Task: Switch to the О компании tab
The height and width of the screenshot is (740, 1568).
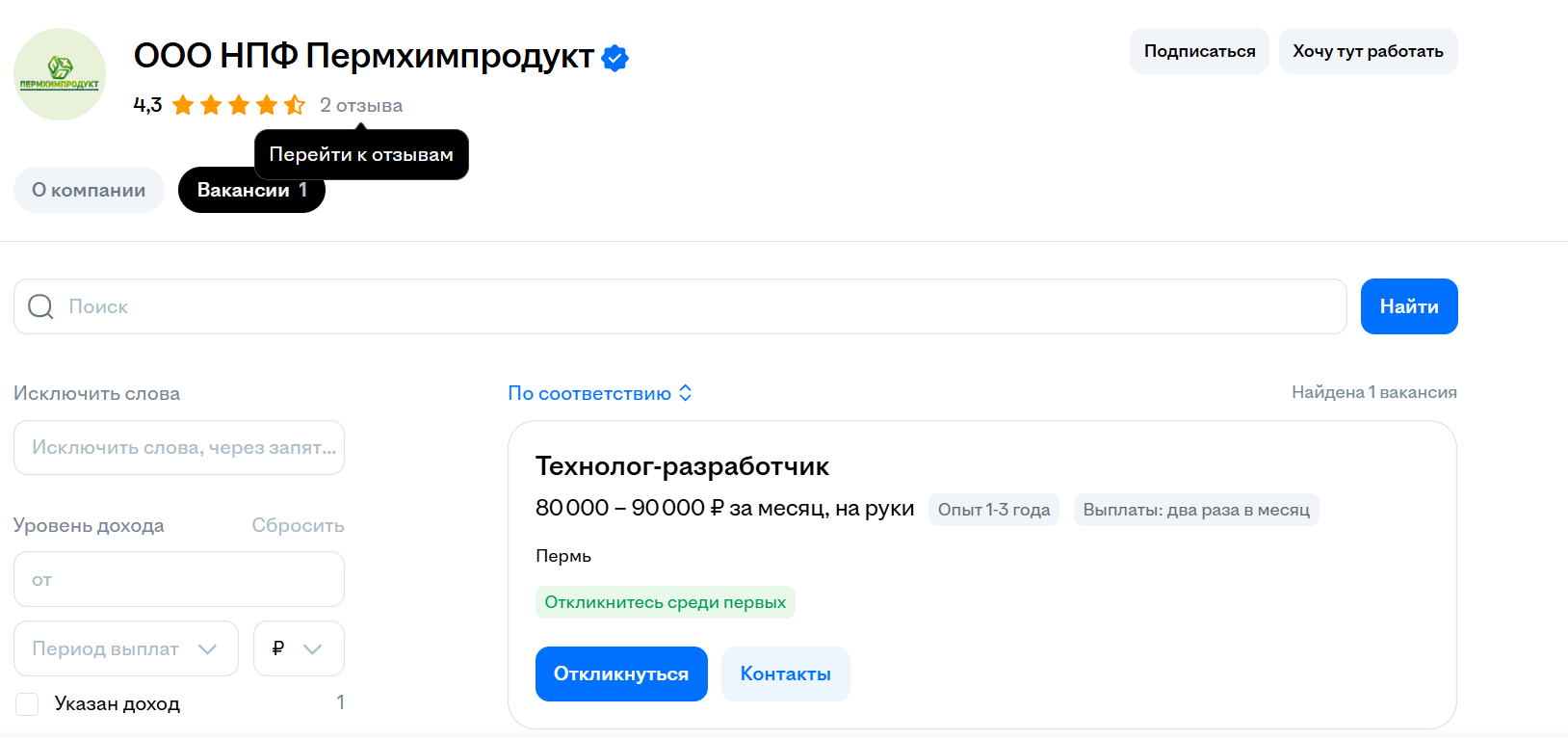Action: pos(89,190)
